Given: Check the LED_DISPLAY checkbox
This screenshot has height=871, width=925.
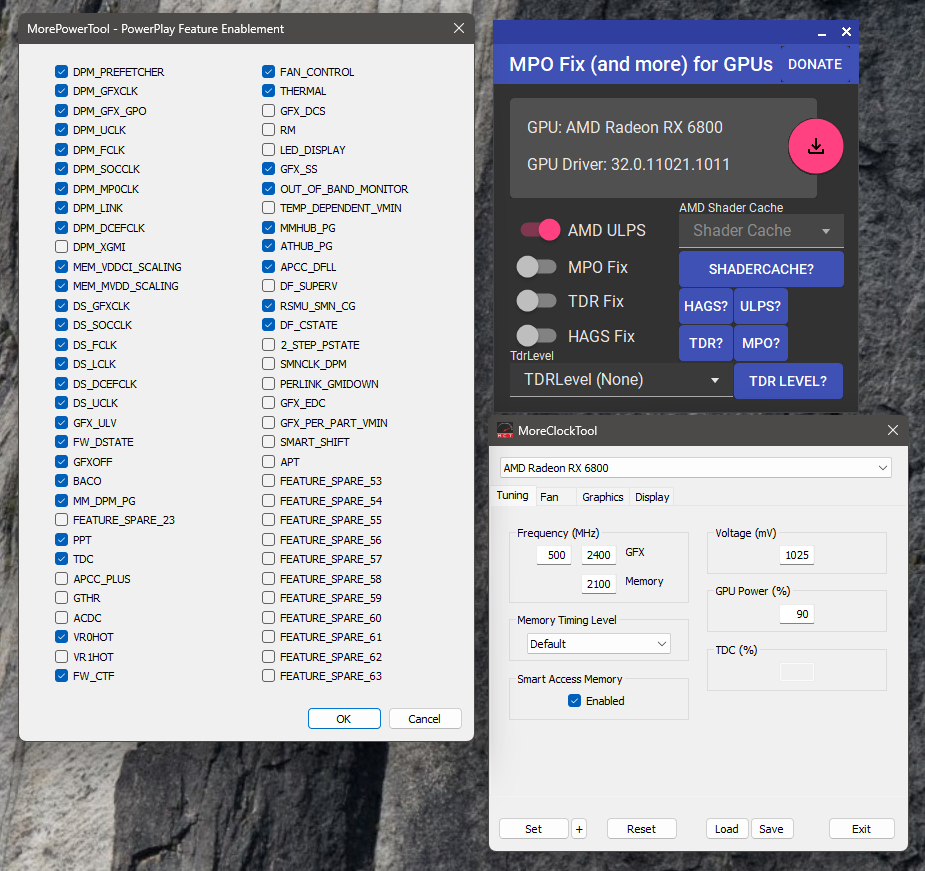Looking at the screenshot, I should pyautogui.click(x=268, y=150).
